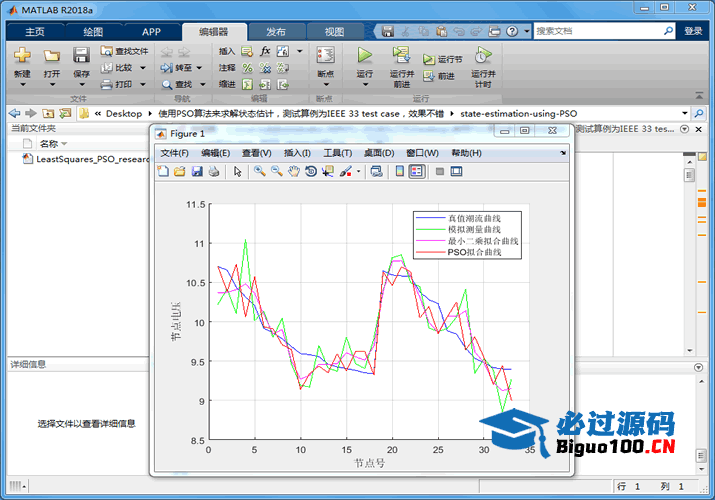
Task: Toggle the brush data tool
Action: (x=346, y=171)
